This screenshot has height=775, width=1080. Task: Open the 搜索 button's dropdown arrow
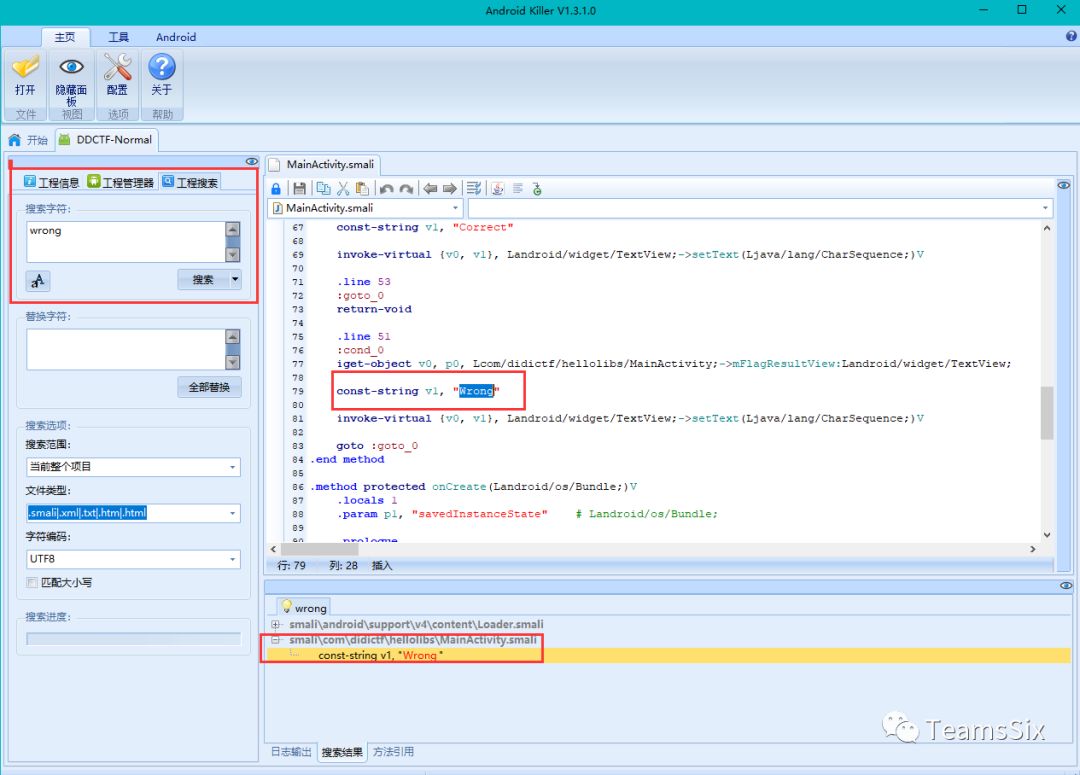[235, 280]
